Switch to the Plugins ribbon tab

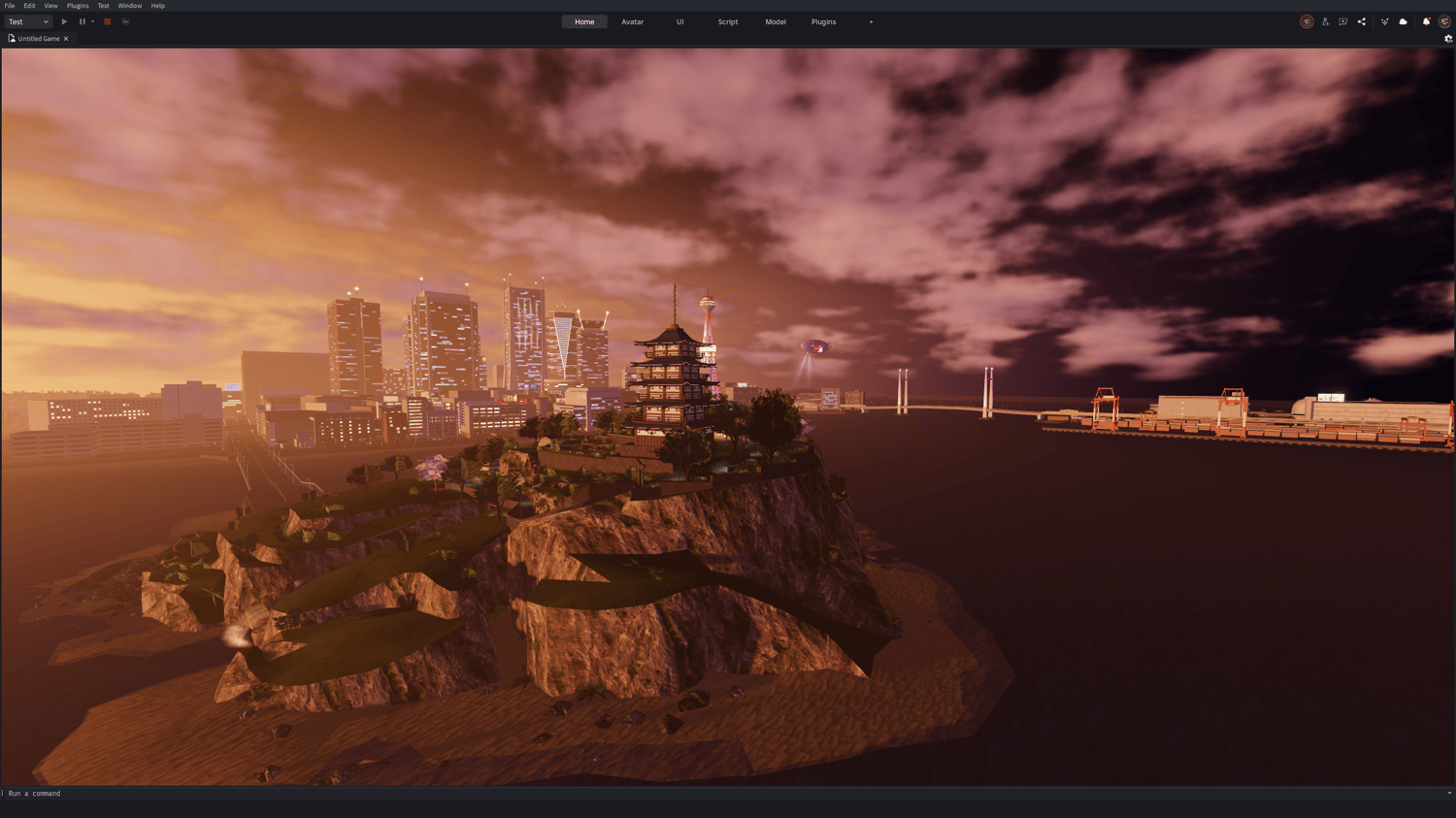point(824,21)
